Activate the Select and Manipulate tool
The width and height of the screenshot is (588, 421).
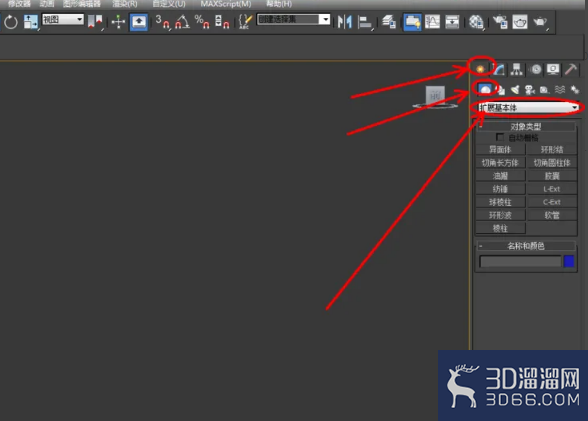pyautogui.click(x=118, y=22)
